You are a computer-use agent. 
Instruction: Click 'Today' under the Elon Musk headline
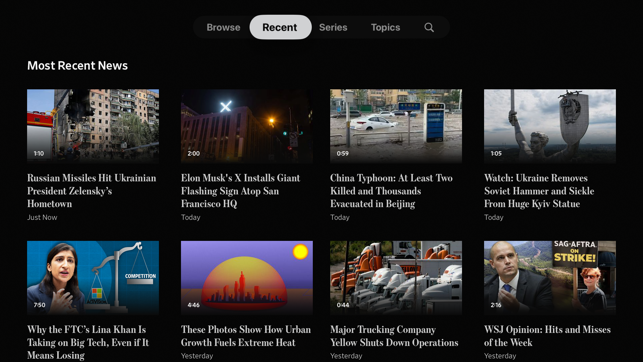point(191,217)
